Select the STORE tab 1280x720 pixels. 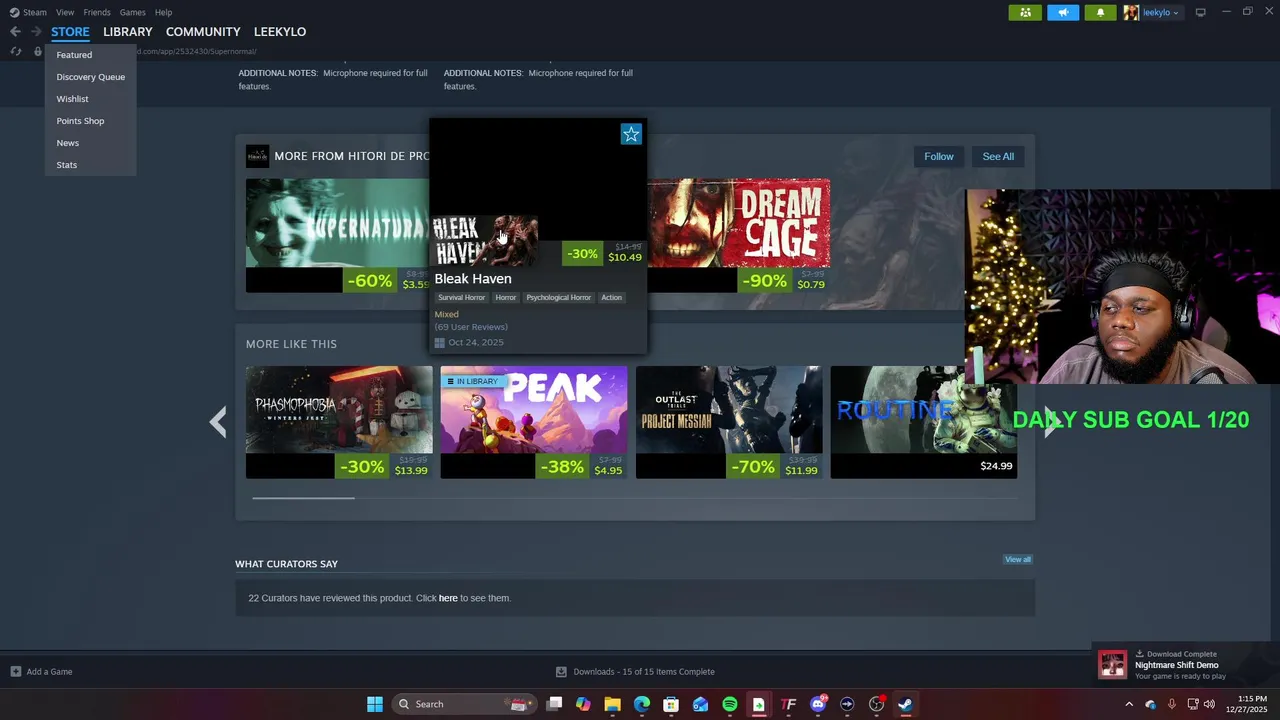pos(70,32)
